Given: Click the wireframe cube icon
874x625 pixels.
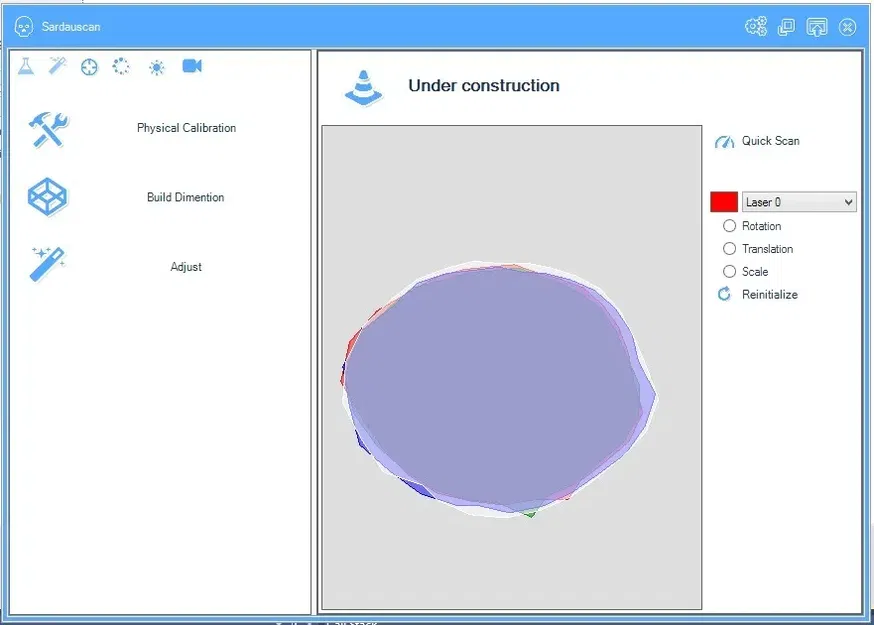Looking at the screenshot, I should (47, 197).
